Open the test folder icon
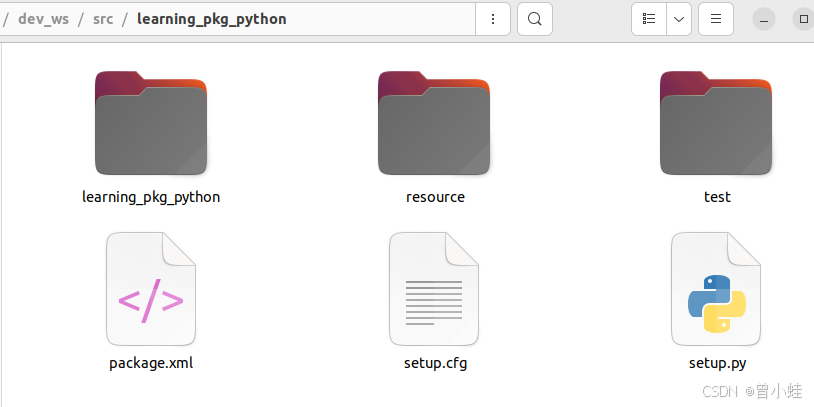The height and width of the screenshot is (407, 814). [x=716, y=123]
